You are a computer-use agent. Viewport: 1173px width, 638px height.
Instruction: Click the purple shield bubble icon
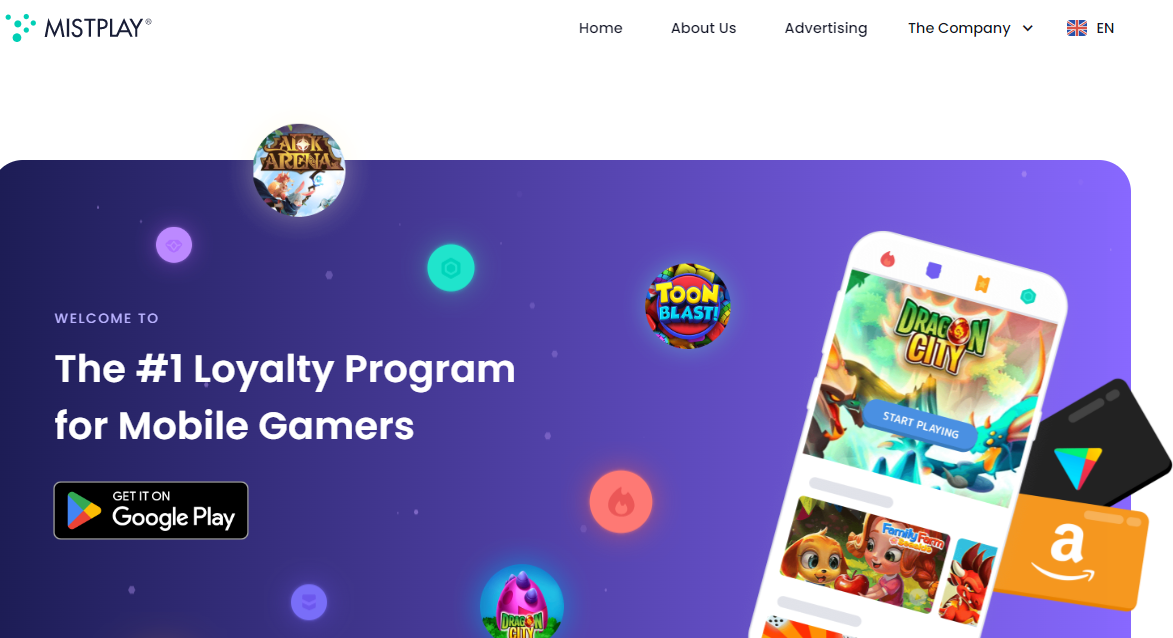(x=309, y=602)
